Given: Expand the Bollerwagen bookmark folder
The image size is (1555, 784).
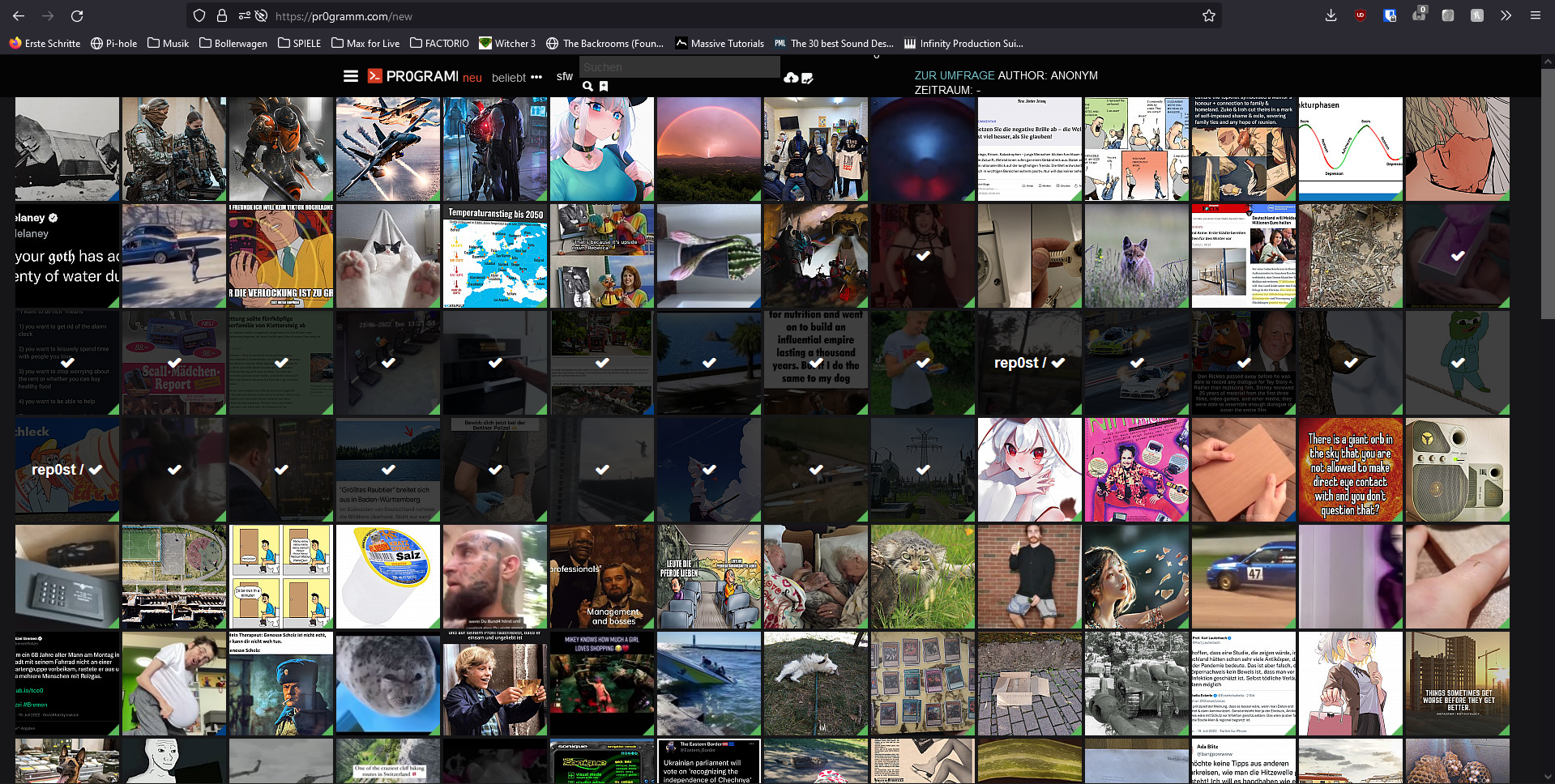Looking at the screenshot, I should [x=233, y=43].
